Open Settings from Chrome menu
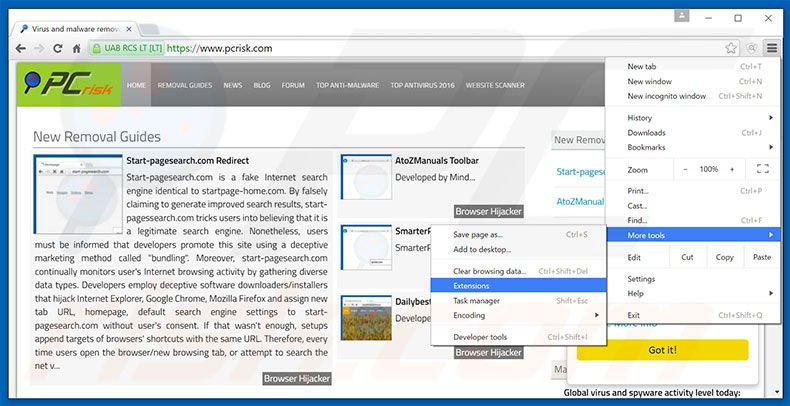Viewport: 790px width, 406px height. coord(693,279)
